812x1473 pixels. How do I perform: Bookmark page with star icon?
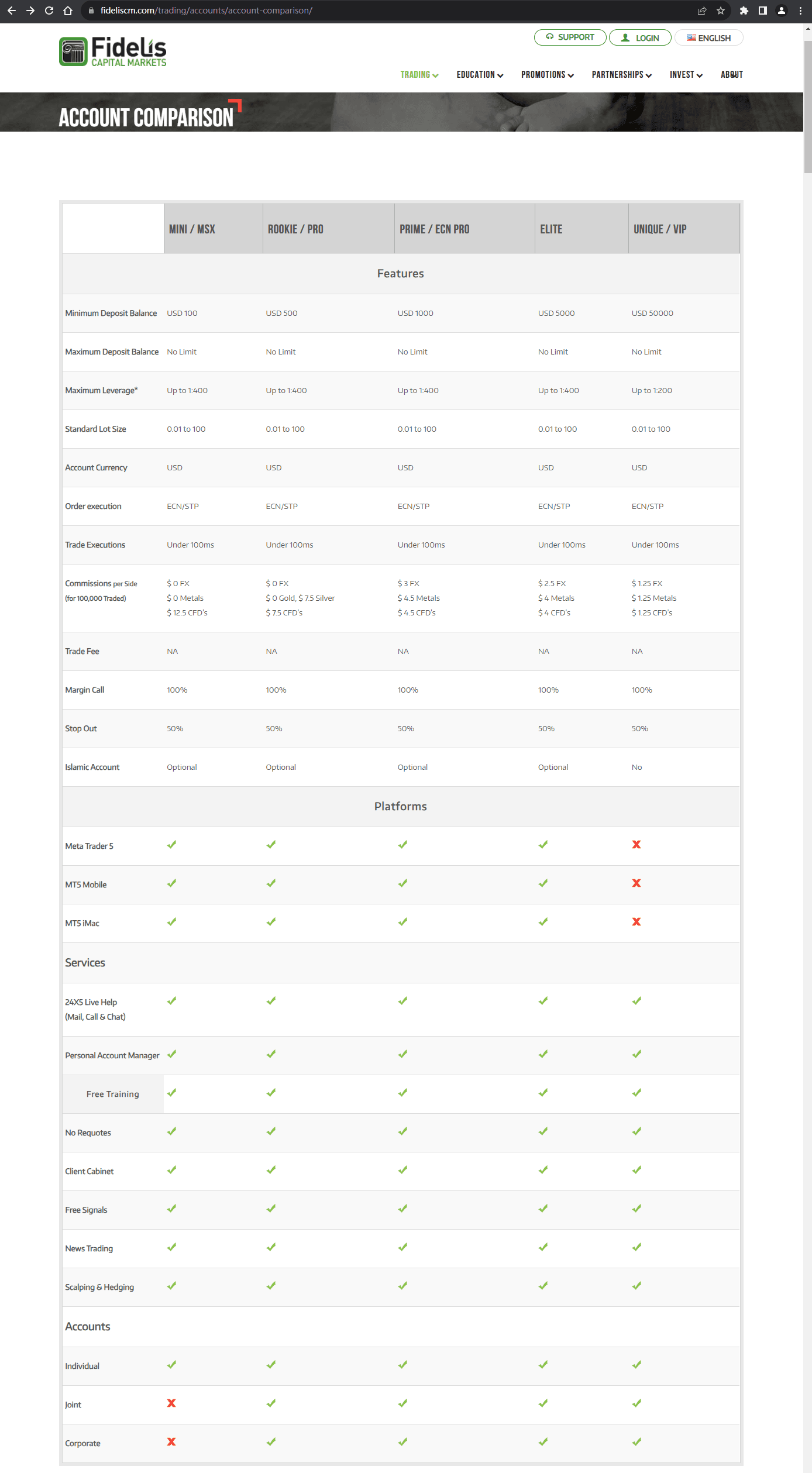[721, 11]
